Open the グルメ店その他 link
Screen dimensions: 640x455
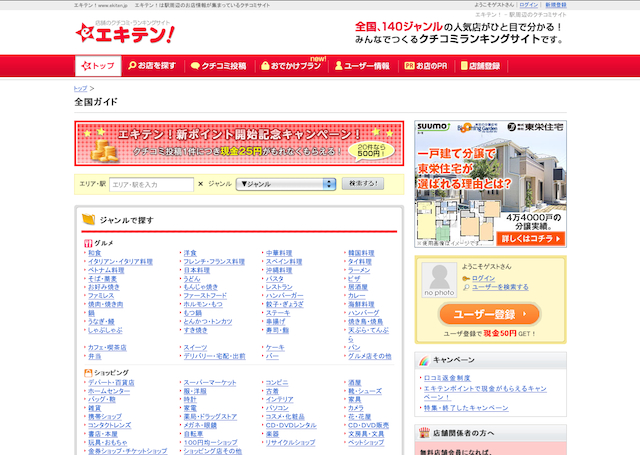[x=369, y=356]
